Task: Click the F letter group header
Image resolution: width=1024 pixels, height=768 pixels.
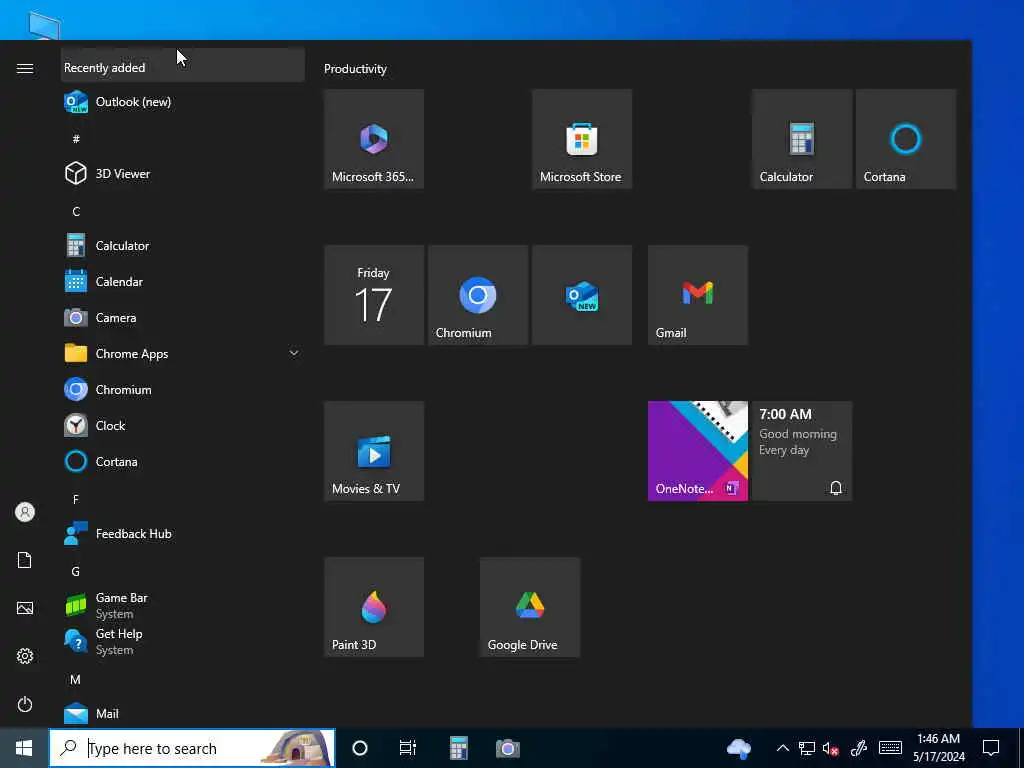Action: (x=76, y=500)
